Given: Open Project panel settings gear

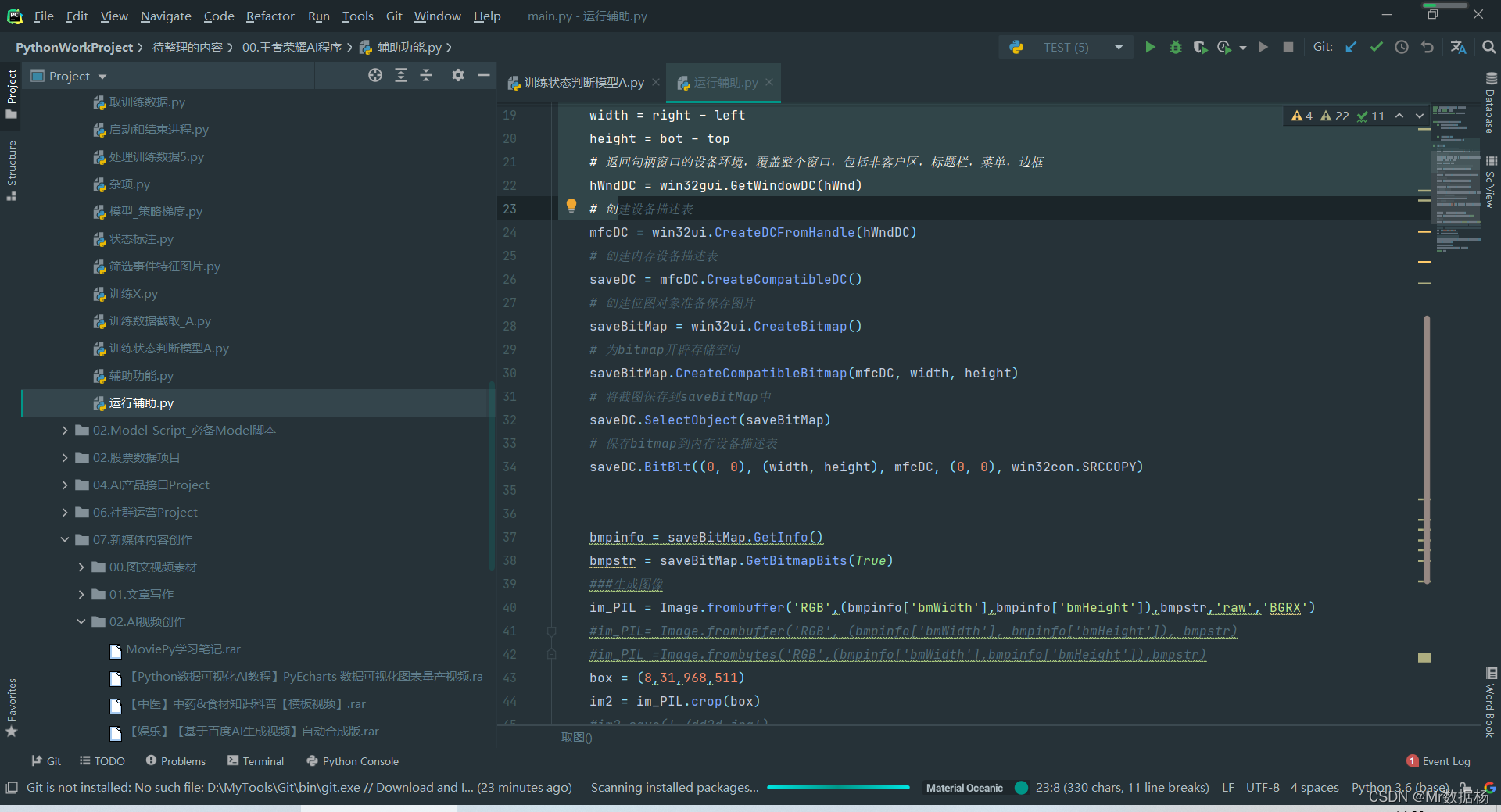Looking at the screenshot, I should click(x=458, y=75).
